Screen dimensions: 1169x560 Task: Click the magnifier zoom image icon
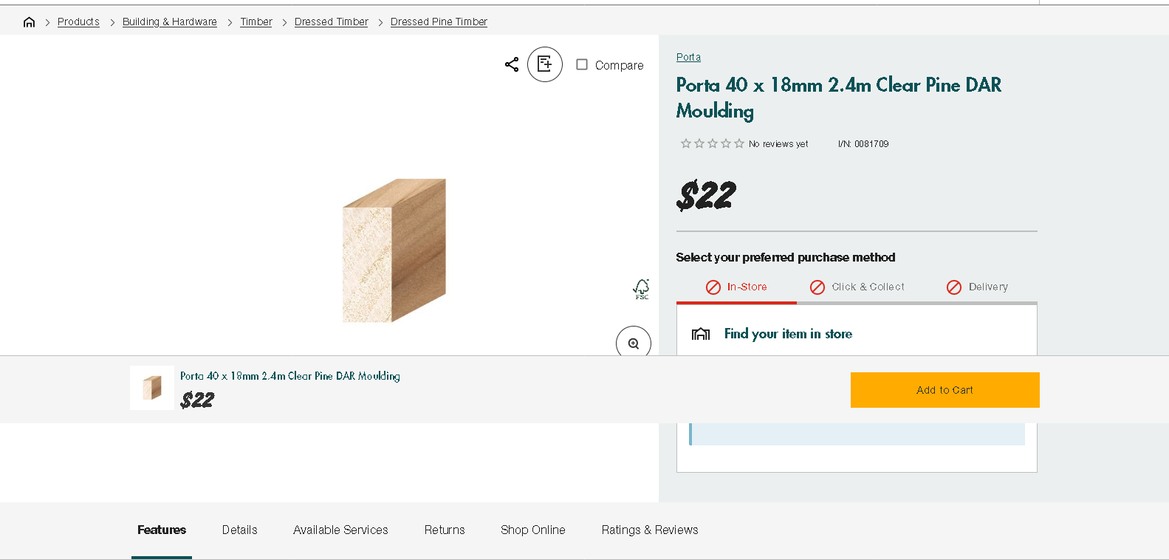[x=633, y=343]
